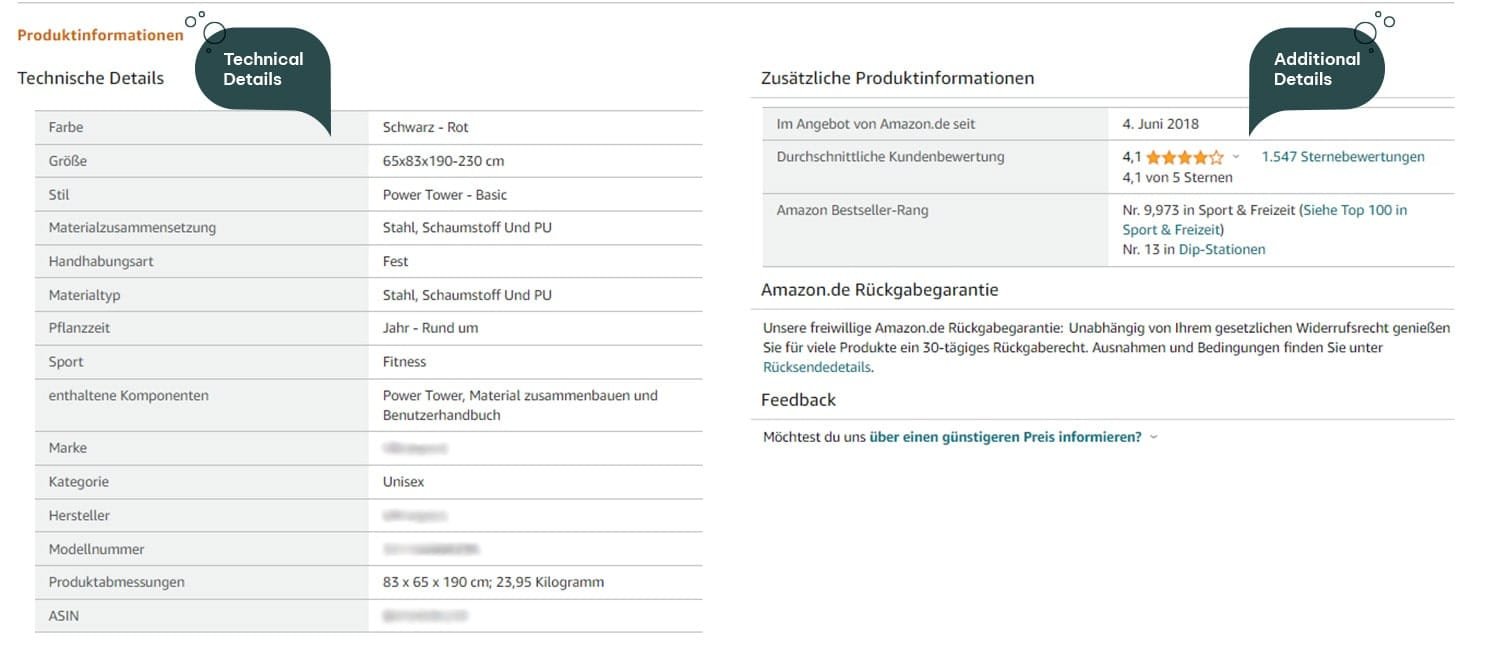Screen dimensions: 1486x649
Task: Click the Amazon.de Rückgabegarantie heading
Action: (x=879, y=290)
